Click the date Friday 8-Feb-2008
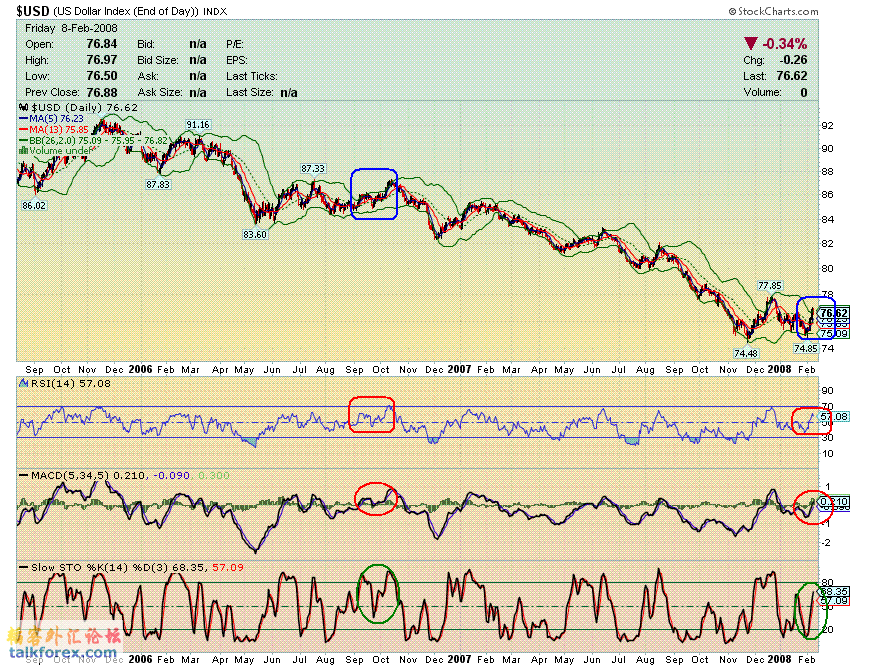 click(x=71, y=28)
